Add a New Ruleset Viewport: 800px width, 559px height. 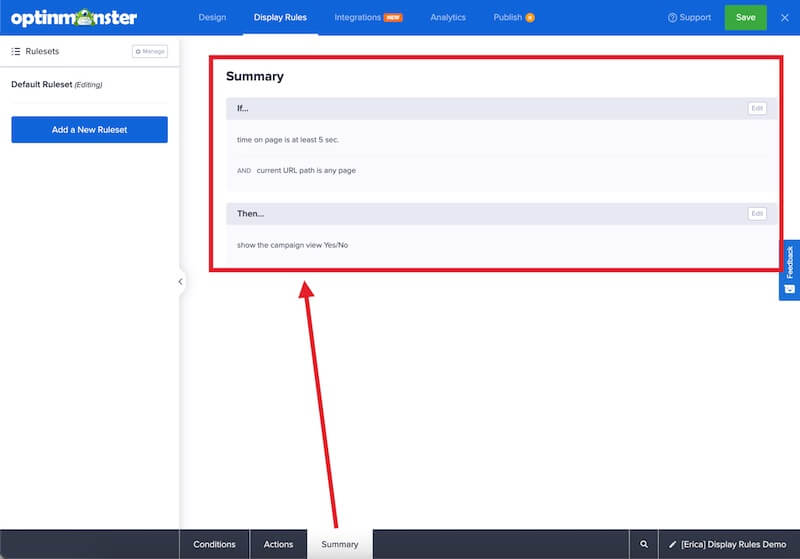pos(89,130)
